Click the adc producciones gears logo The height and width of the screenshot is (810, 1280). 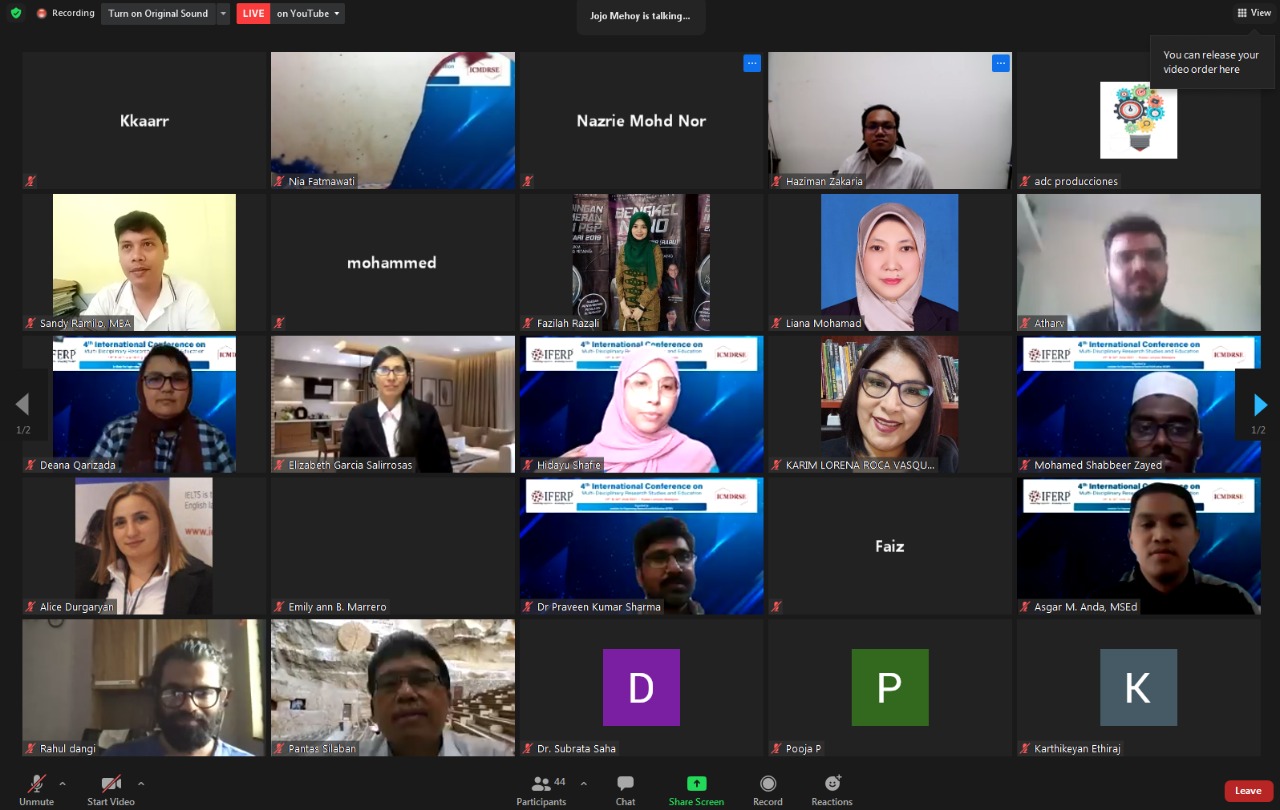1138,120
